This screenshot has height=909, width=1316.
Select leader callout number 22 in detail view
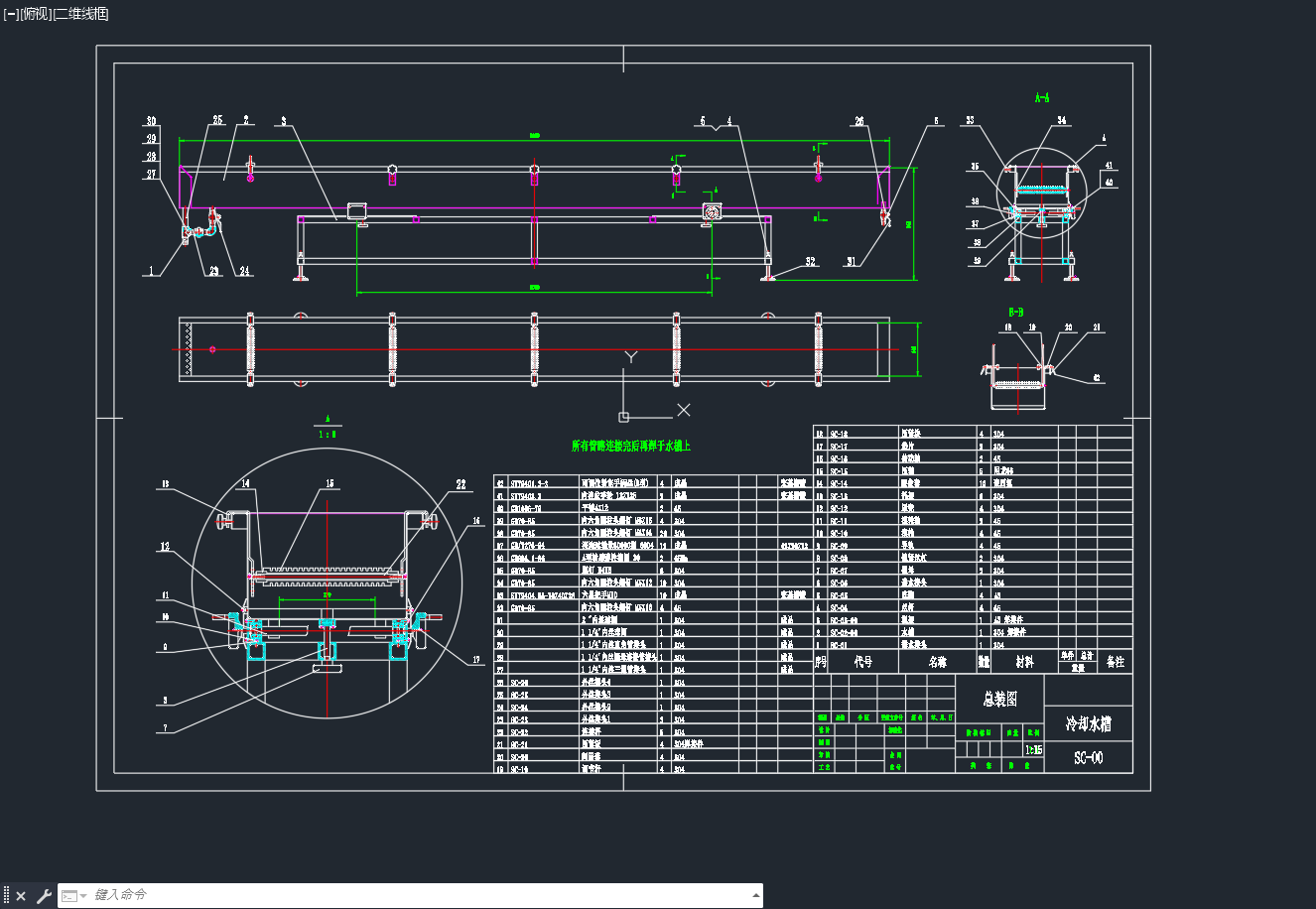[x=461, y=485]
